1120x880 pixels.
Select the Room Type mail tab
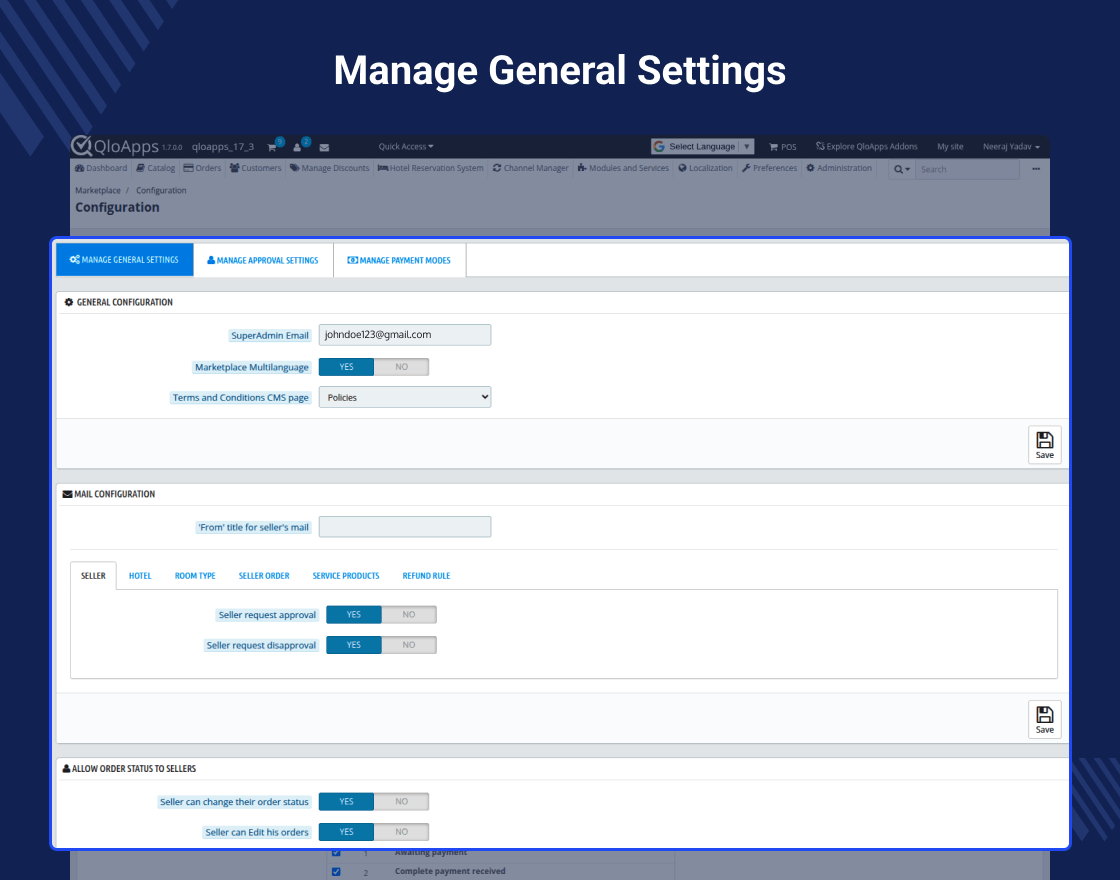[x=195, y=576]
